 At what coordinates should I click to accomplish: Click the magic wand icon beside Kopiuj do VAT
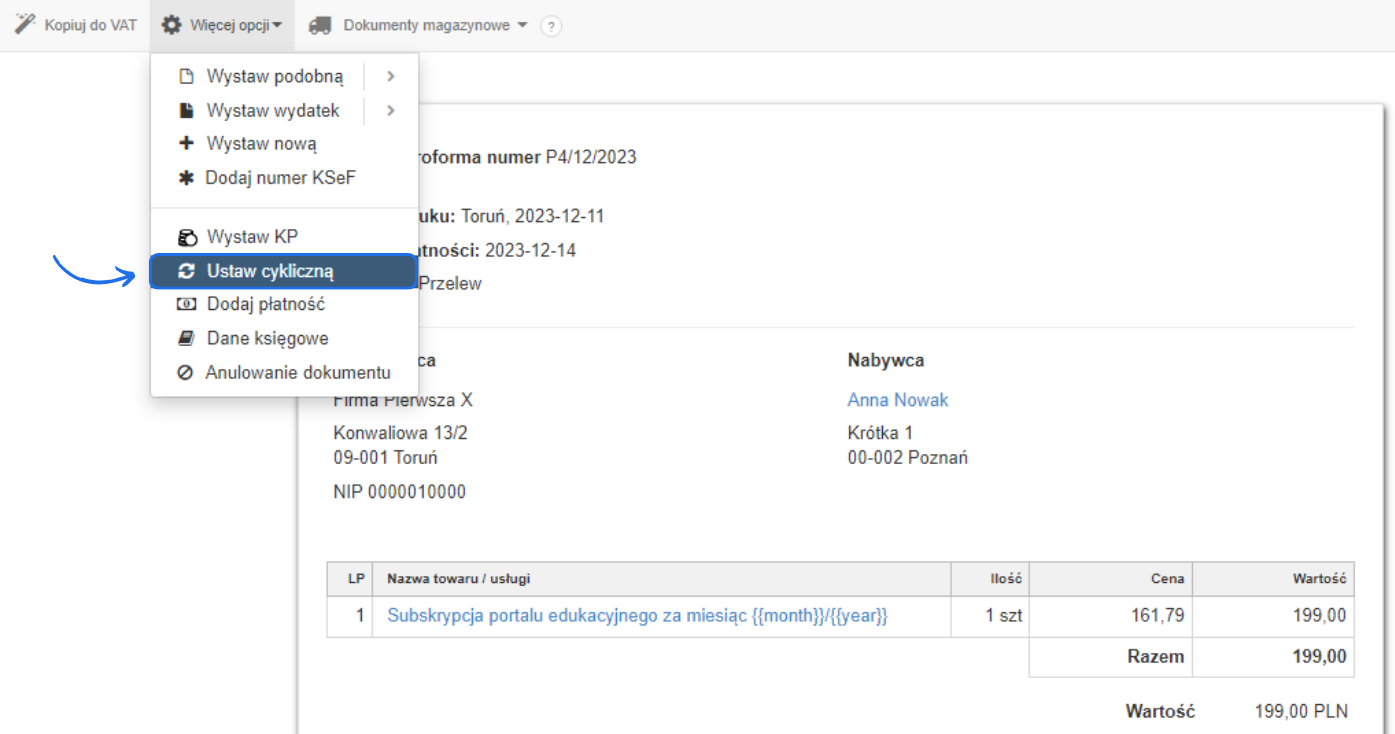pyautogui.click(x=25, y=25)
